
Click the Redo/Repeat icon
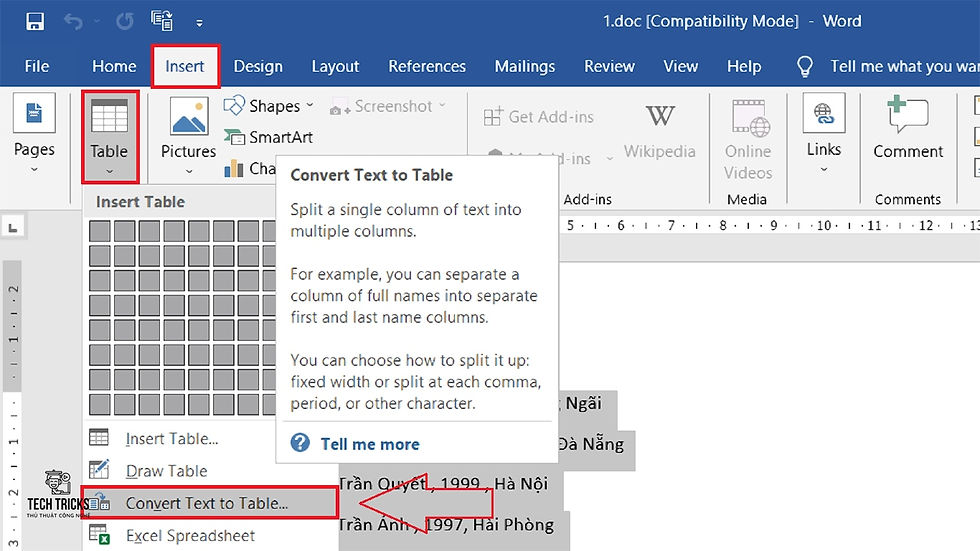coord(125,21)
